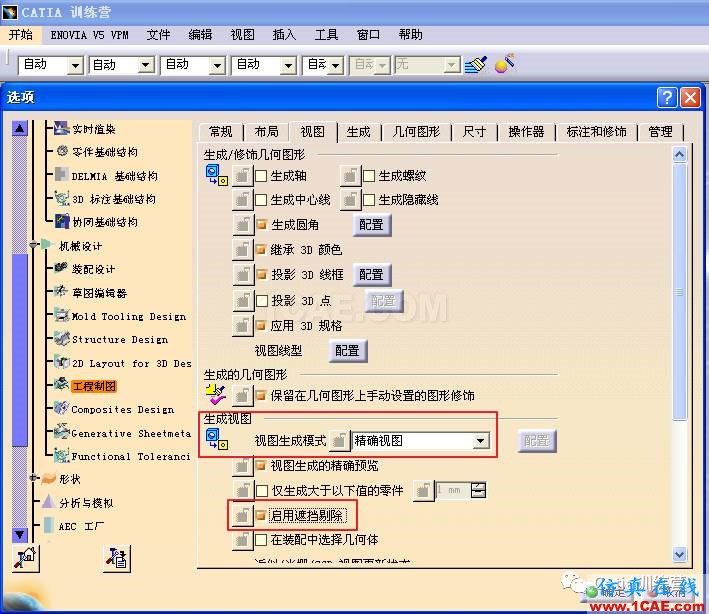Click the lock icon beside 生成轴
The width and height of the screenshot is (709, 614).
tap(242, 175)
